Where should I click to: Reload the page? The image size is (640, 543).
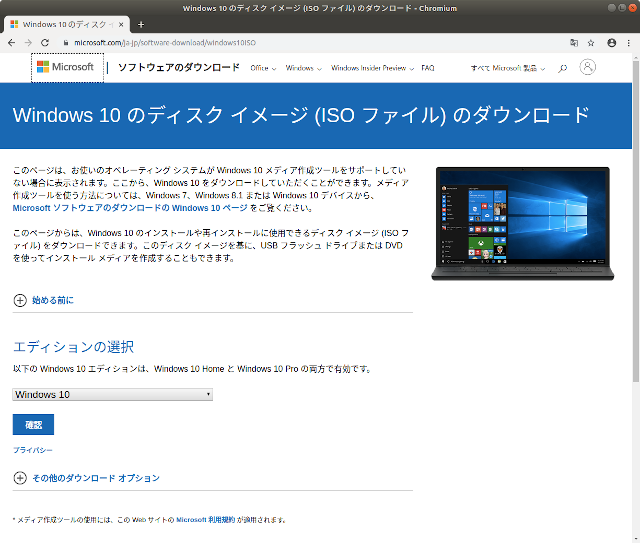tap(45, 43)
